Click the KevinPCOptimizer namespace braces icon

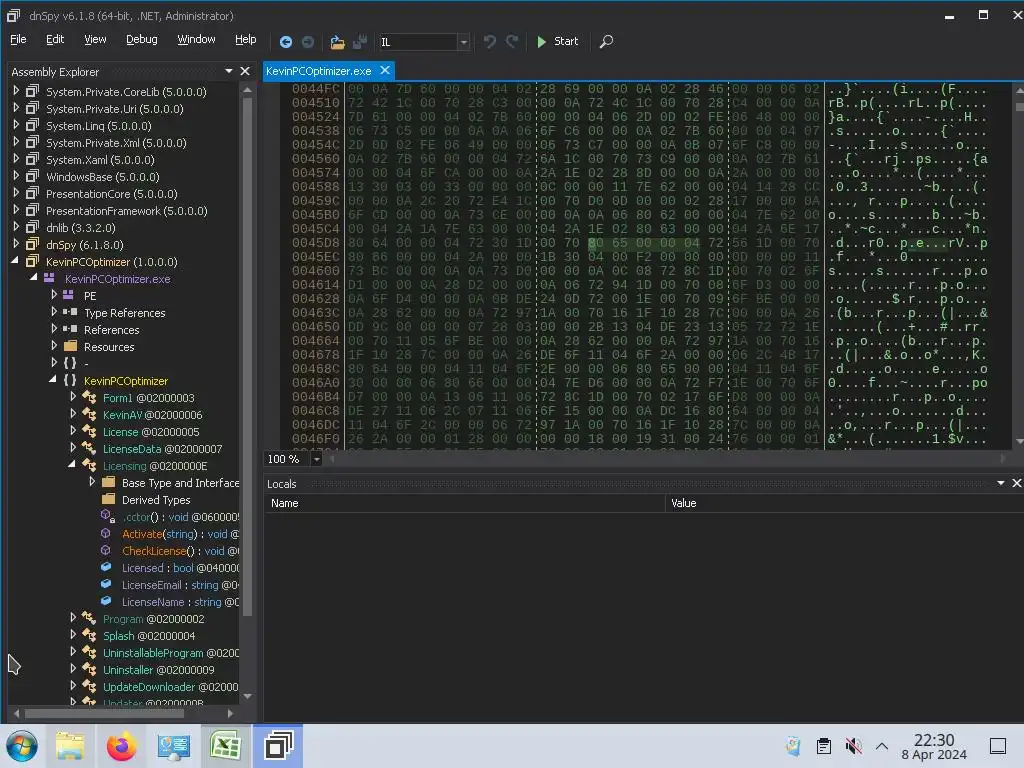pyautogui.click(x=70, y=380)
